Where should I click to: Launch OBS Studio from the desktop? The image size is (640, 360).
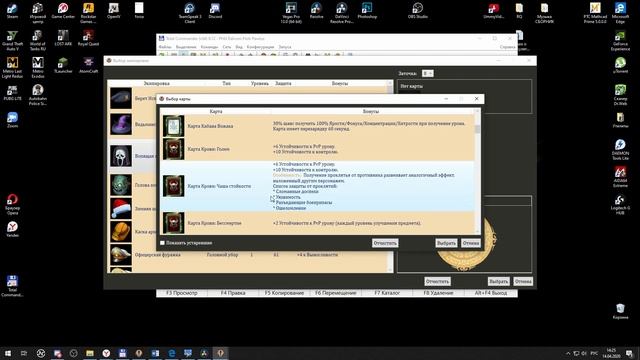(x=418, y=11)
